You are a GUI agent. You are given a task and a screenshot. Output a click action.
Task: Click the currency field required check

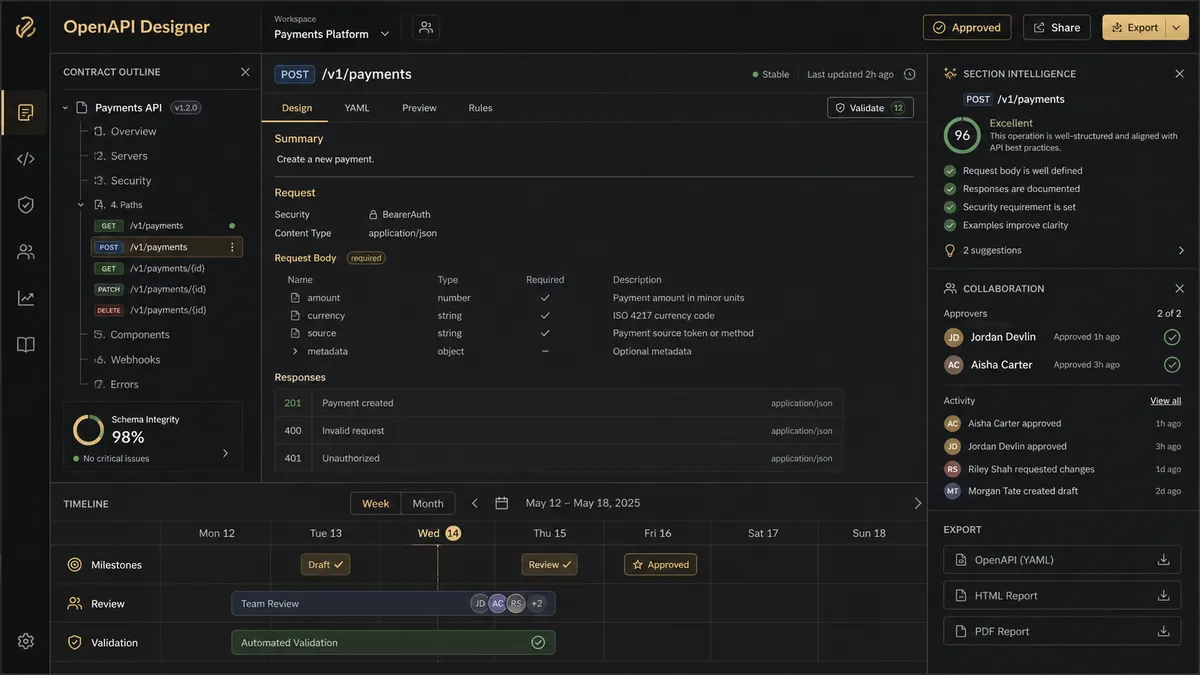(545, 315)
